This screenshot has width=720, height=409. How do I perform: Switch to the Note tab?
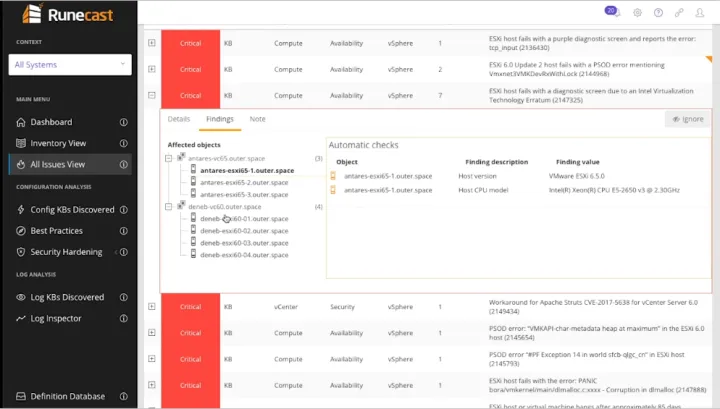click(257, 119)
